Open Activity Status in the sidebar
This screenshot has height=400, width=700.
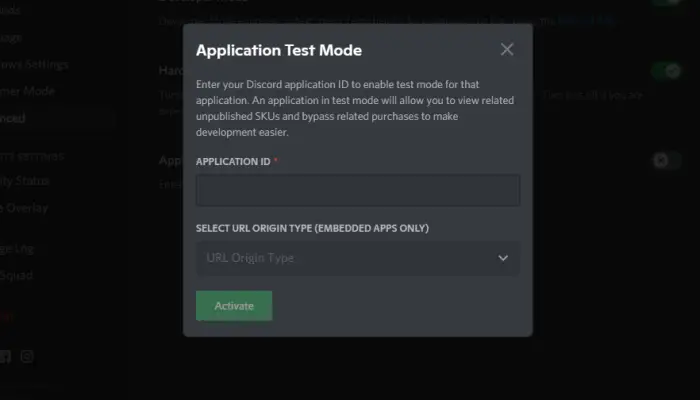pyautogui.click(x=24, y=181)
